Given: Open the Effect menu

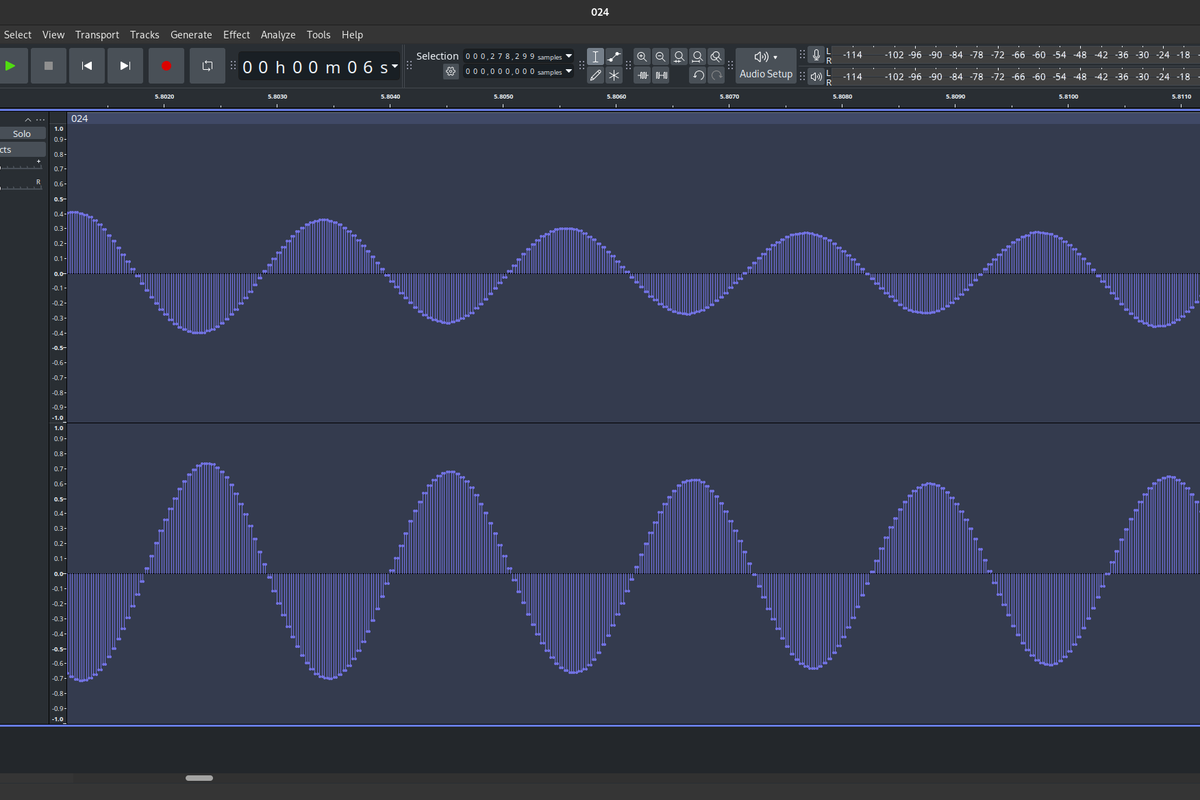Looking at the screenshot, I should point(236,34).
